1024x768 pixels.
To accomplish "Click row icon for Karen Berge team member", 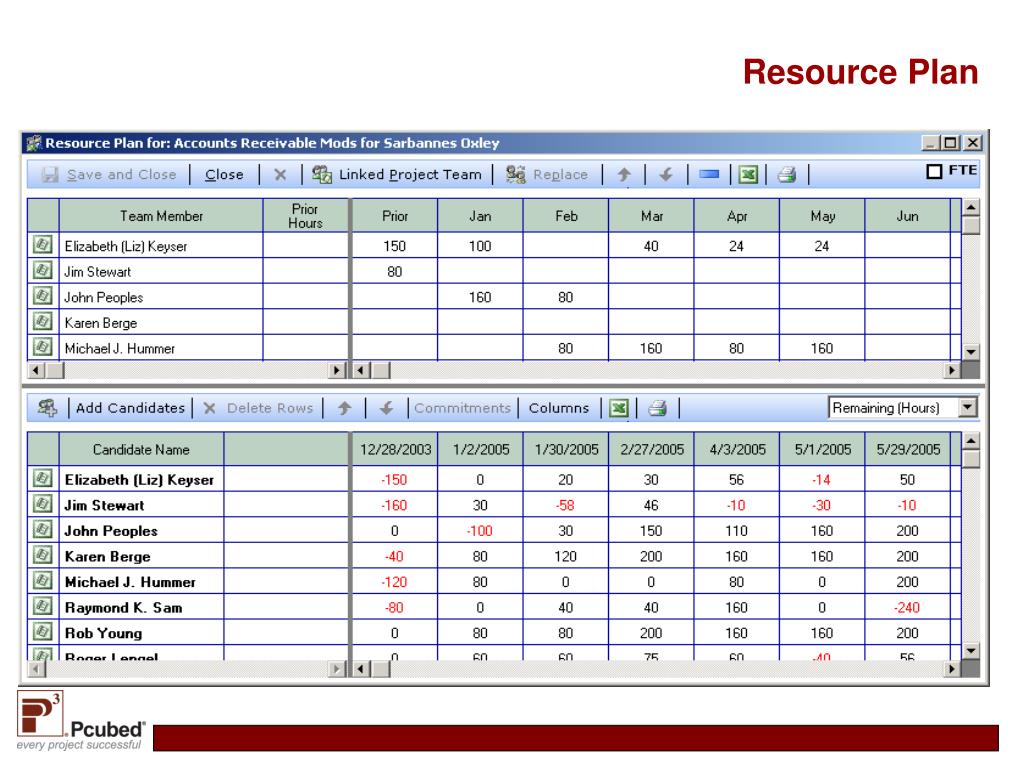I will click(42, 321).
